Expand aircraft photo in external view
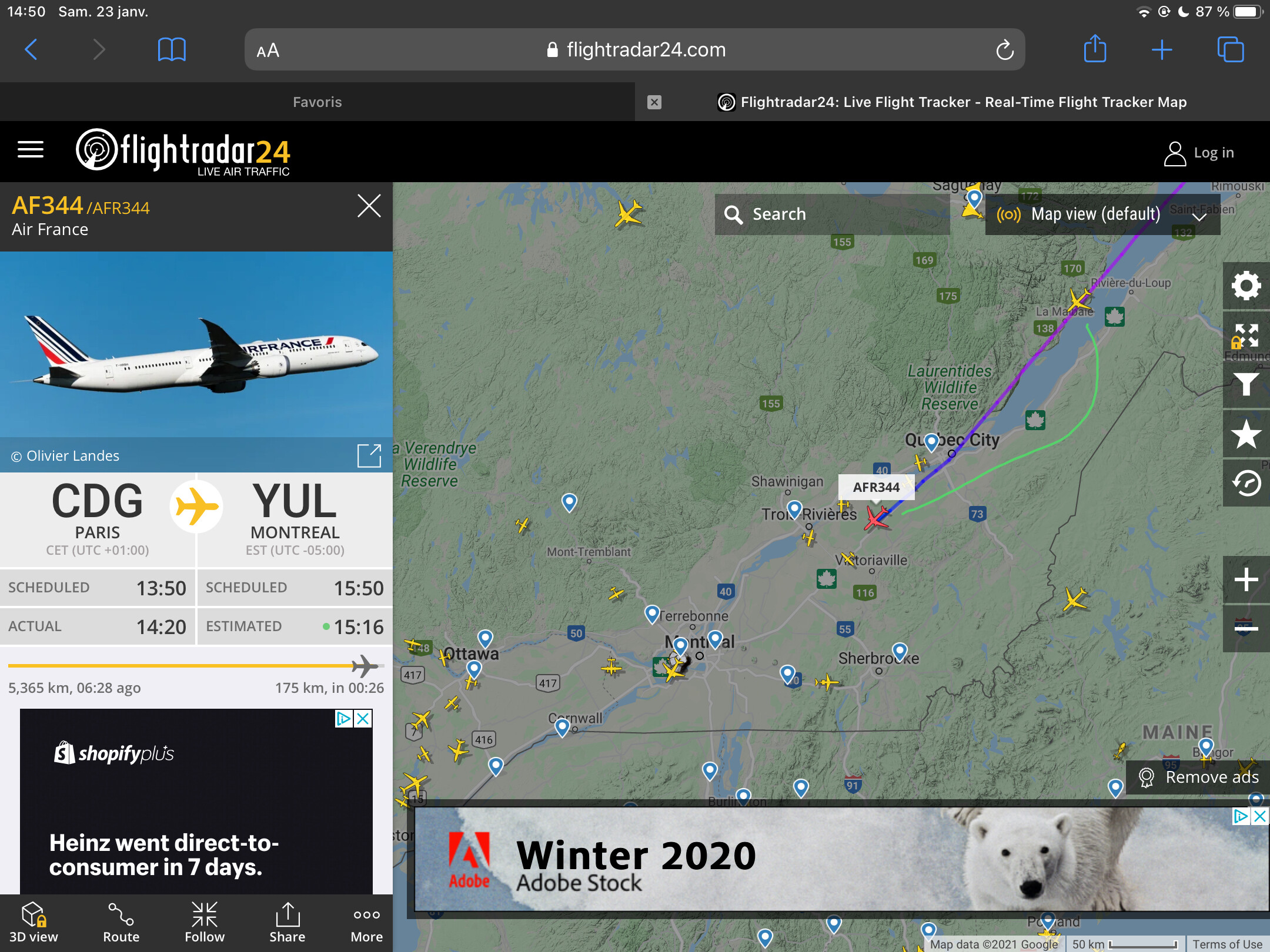This screenshot has height=952, width=1270. click(369, 455)
